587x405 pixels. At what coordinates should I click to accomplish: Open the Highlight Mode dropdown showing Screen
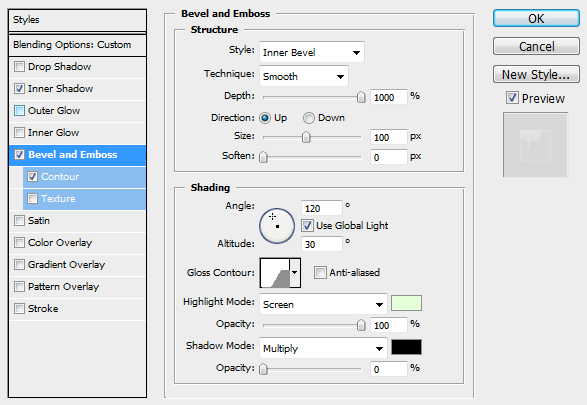point(323,304)
